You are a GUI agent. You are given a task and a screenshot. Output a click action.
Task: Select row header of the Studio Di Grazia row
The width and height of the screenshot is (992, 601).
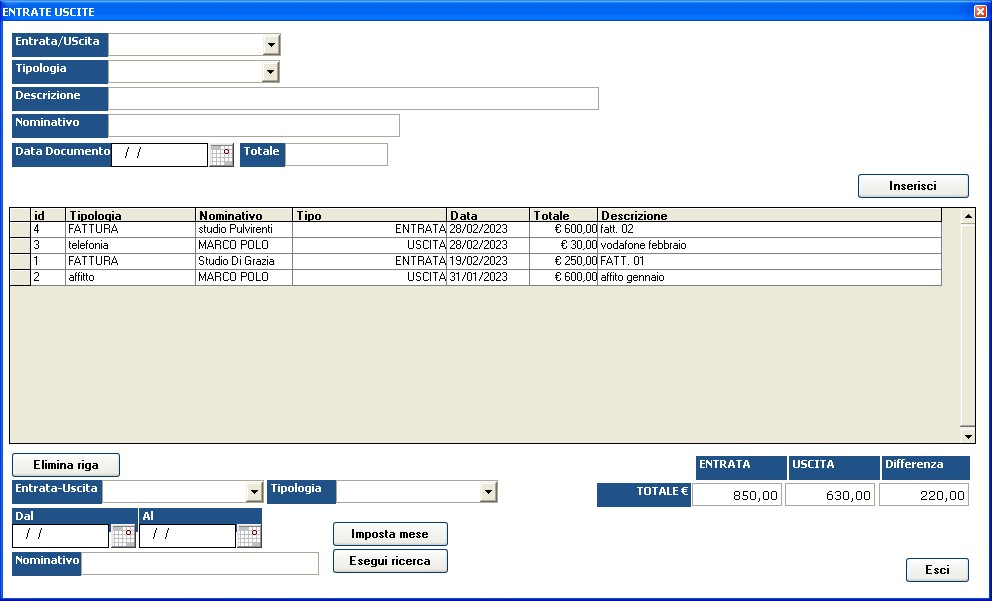(x=20, y=261)
